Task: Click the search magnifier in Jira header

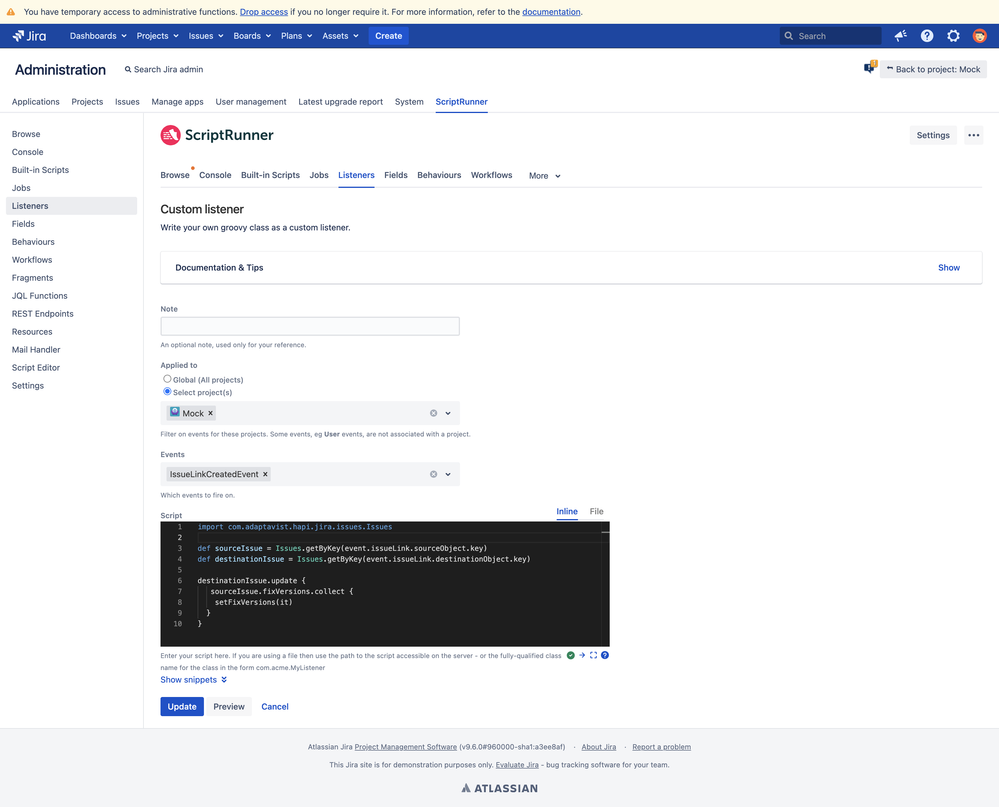Action: tap(789, 36)
